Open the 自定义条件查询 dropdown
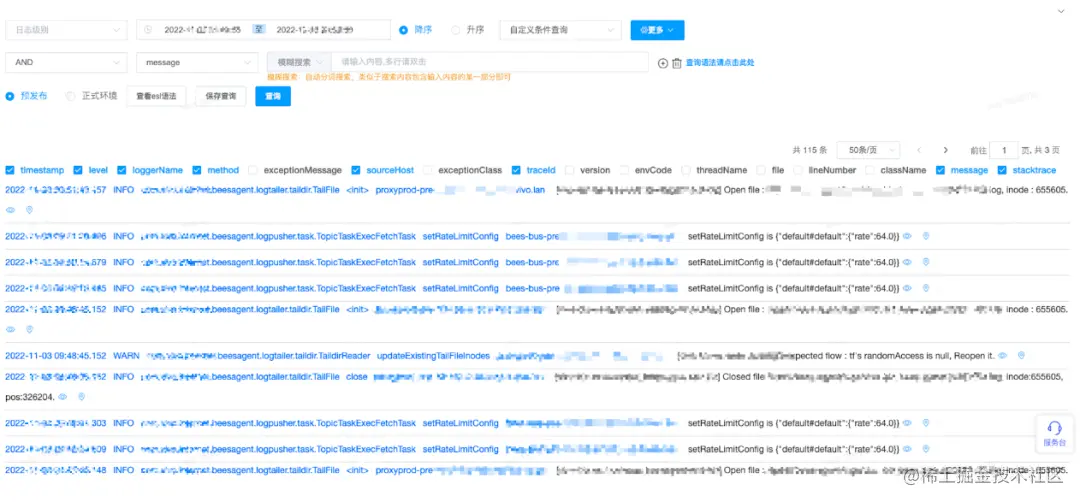The height and width of the screenshot is (502, 1080). click(x=560, y=30)
